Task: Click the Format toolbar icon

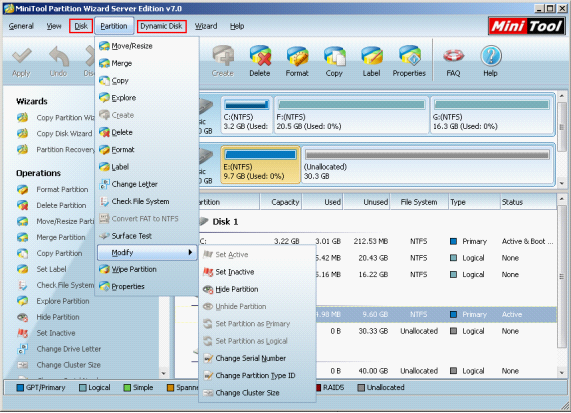Action: point(297,56)
